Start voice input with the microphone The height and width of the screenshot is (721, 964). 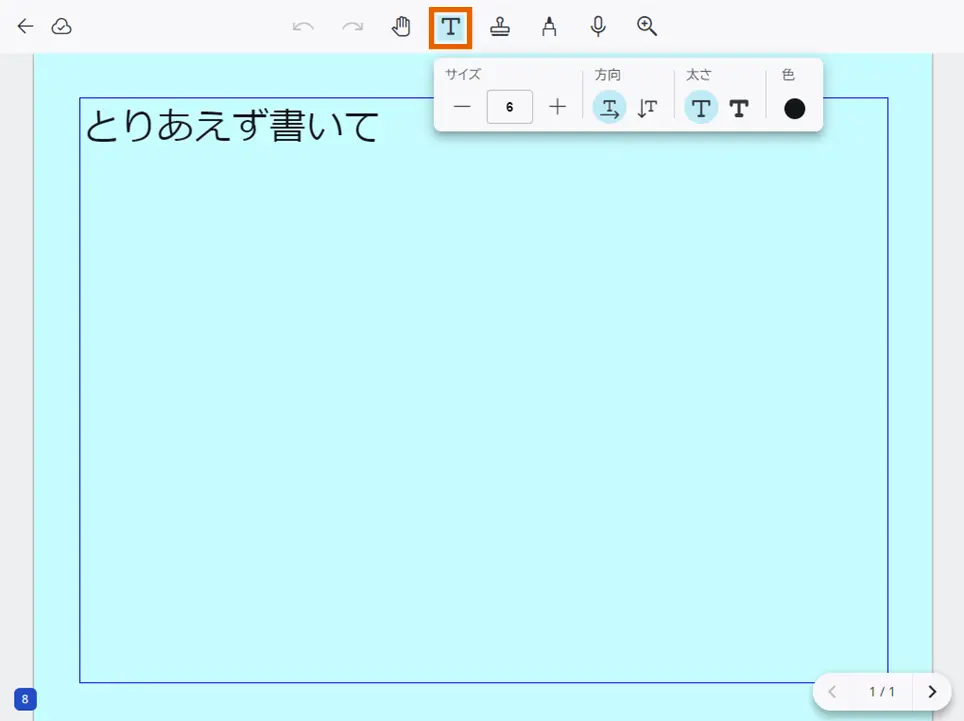pyautogui.click(x=597, y=26)
